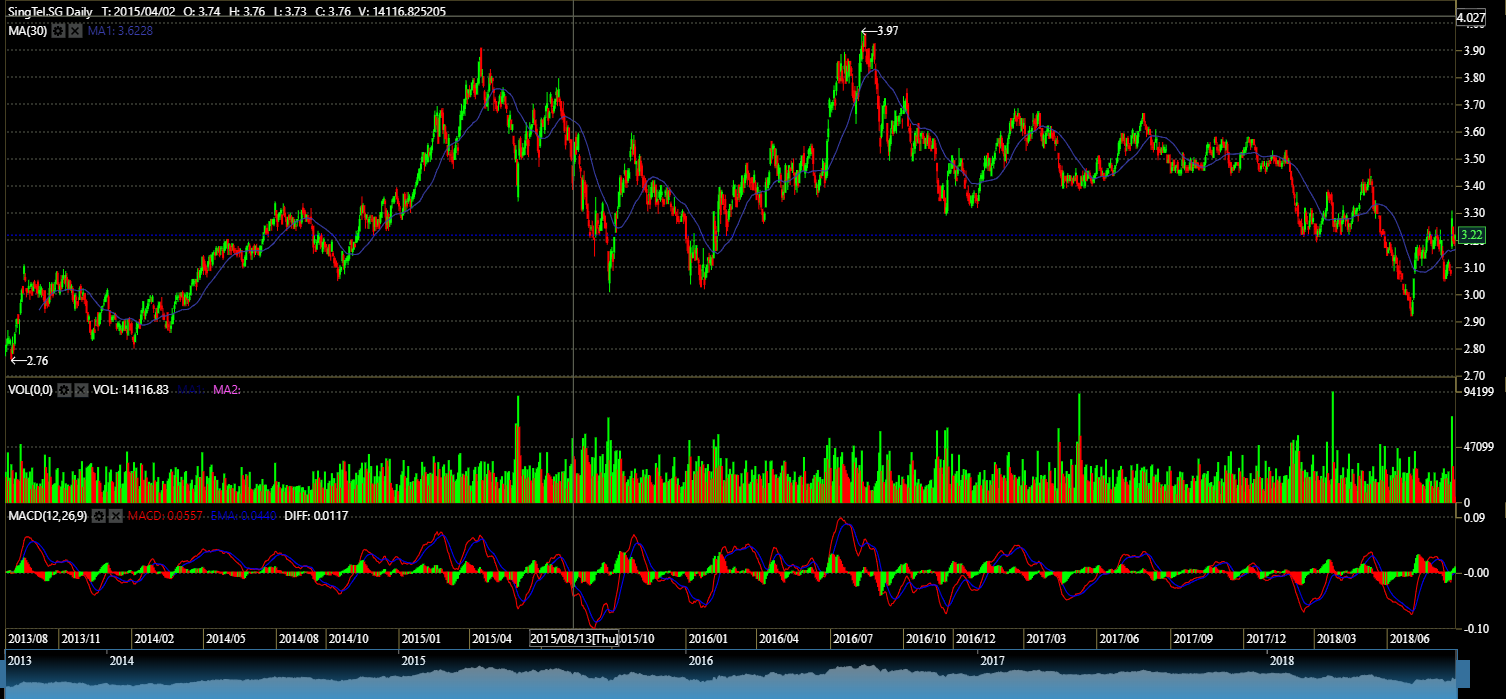
Task: Open MA(30) indicator settings gear
Action: 58,31
